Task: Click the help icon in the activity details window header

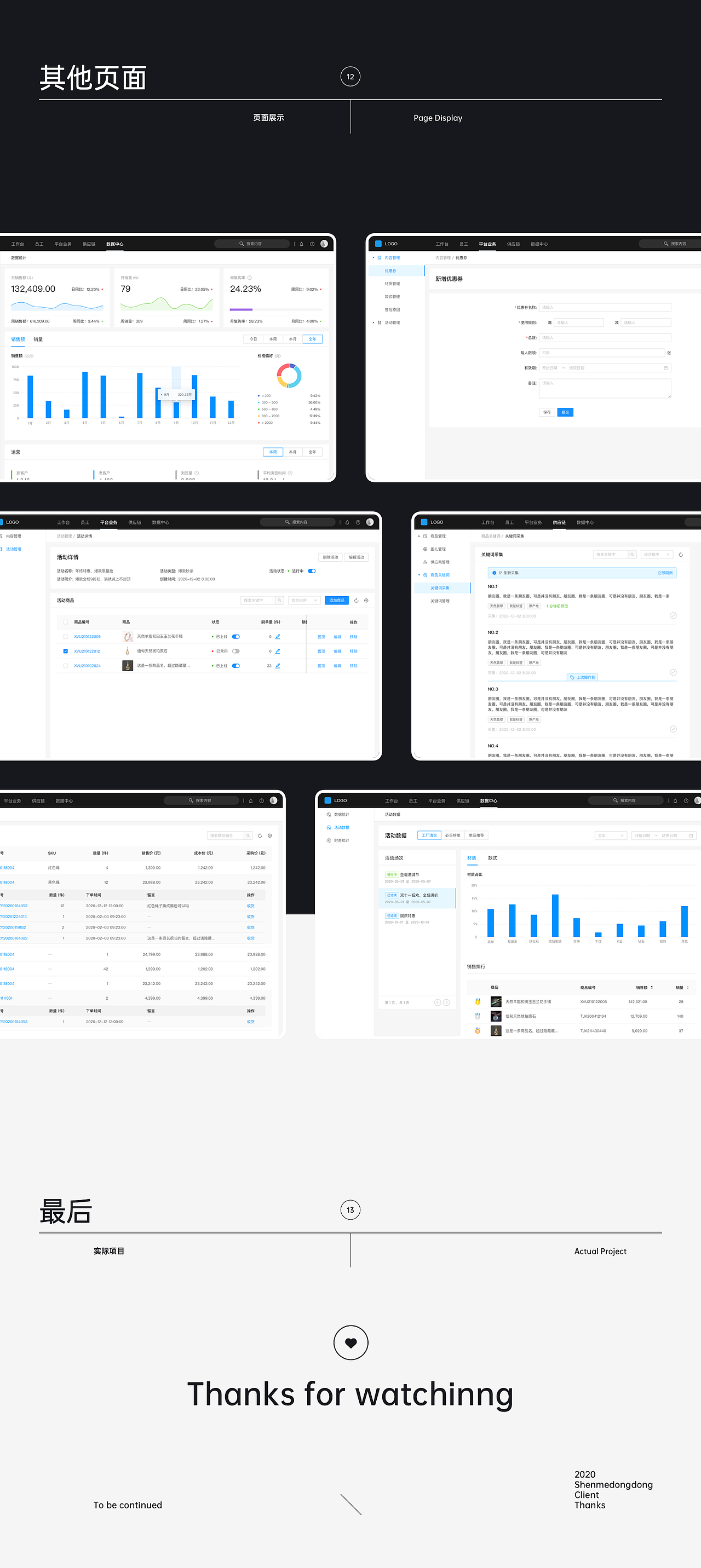Action: pyautogui.click(x=358, y=522)
